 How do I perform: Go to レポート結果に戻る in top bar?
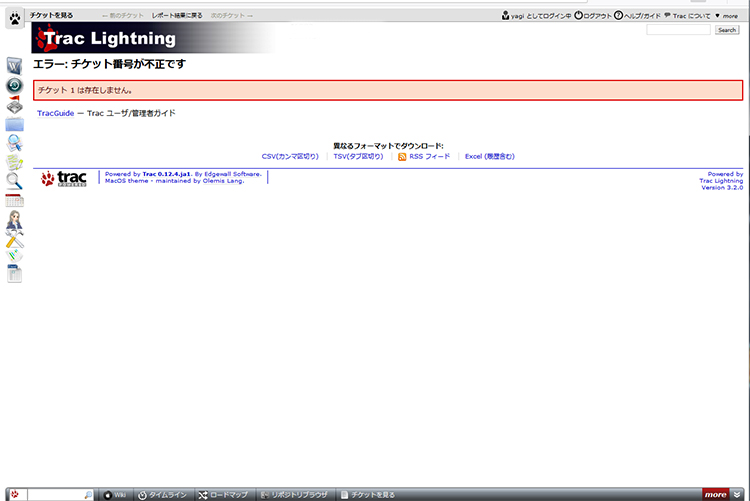(177, 16)
